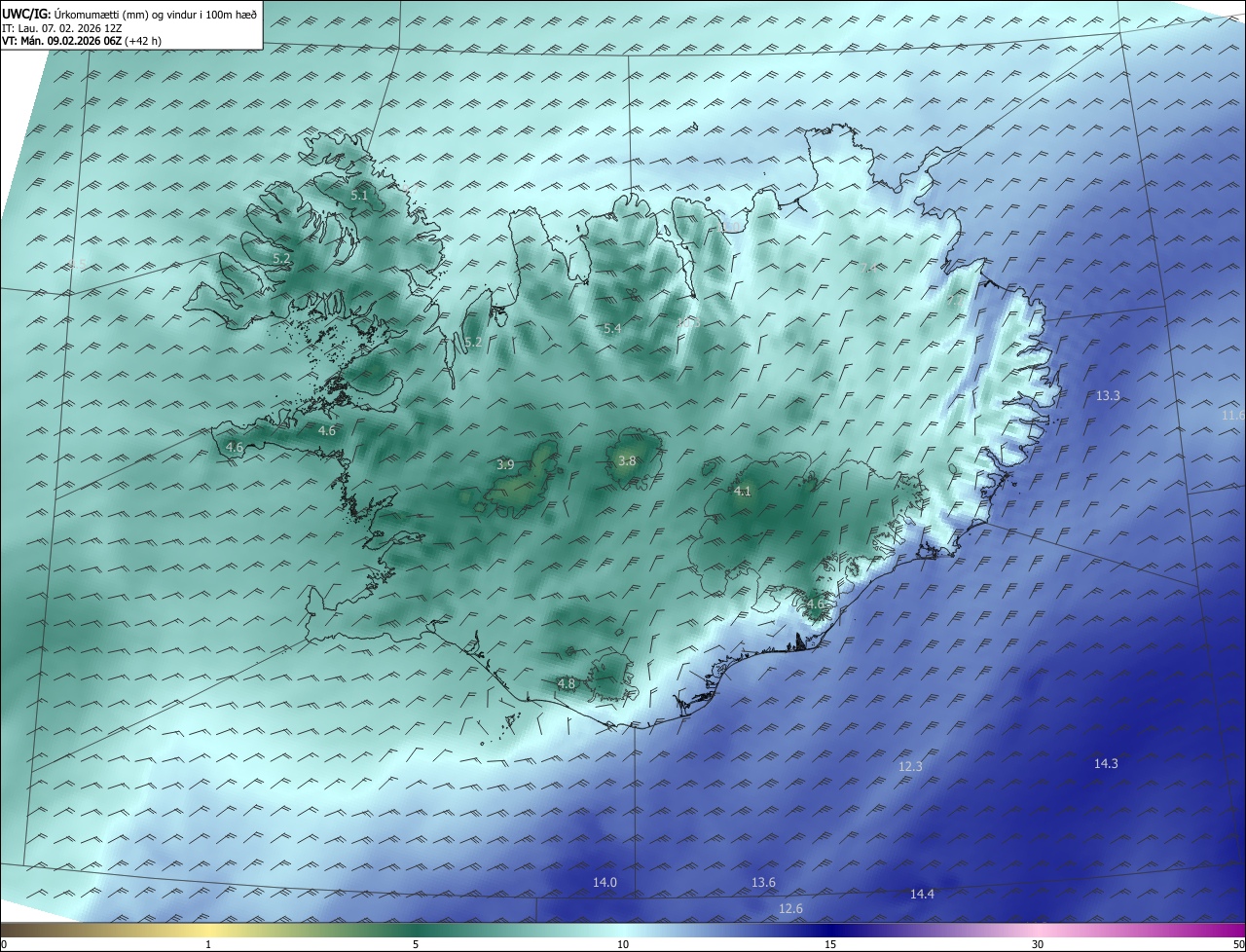Click the 14.4 value label

click(922, 895)
